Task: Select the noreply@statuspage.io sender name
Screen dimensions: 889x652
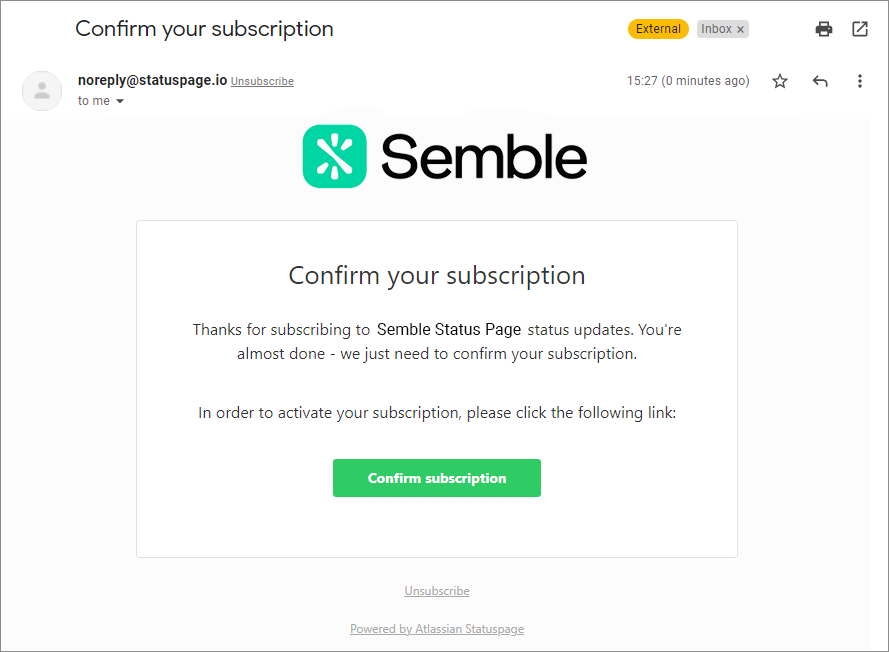Action: point(153,81)
